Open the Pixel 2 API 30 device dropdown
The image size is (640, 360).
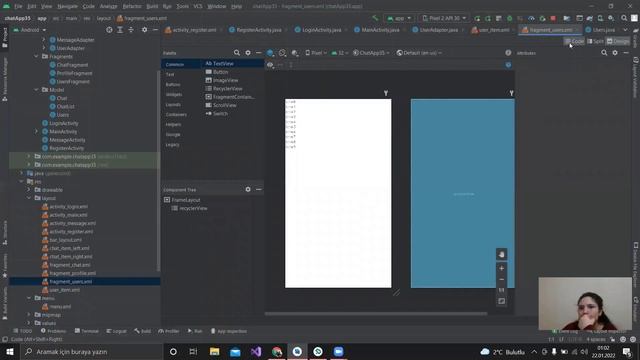(x=444, y=18)
